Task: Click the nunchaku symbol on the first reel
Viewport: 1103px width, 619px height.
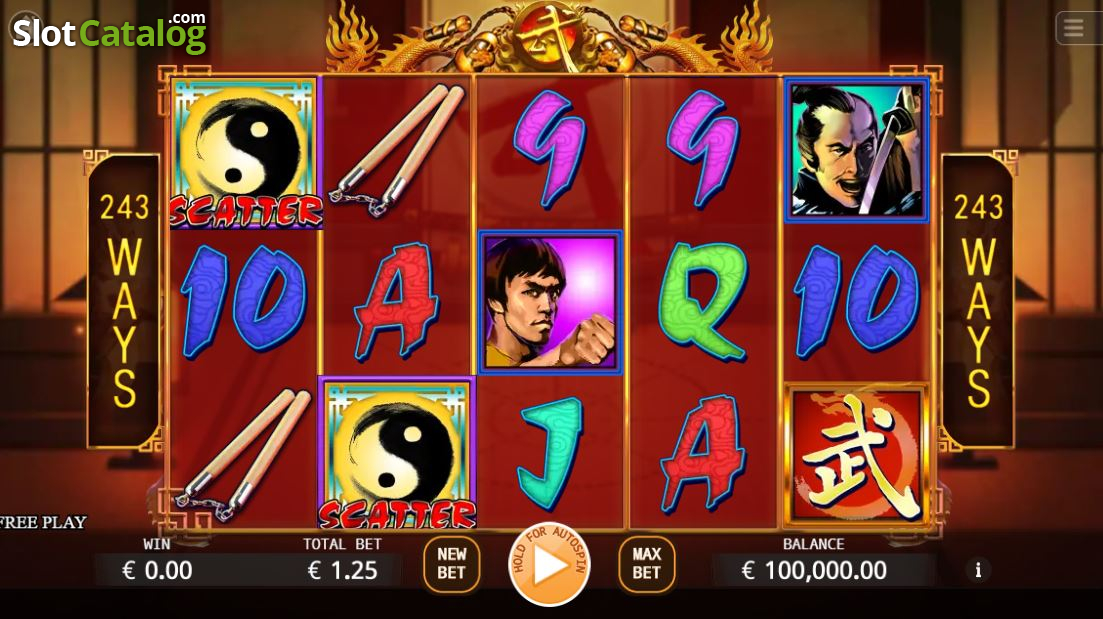Action: pos(243,454)
